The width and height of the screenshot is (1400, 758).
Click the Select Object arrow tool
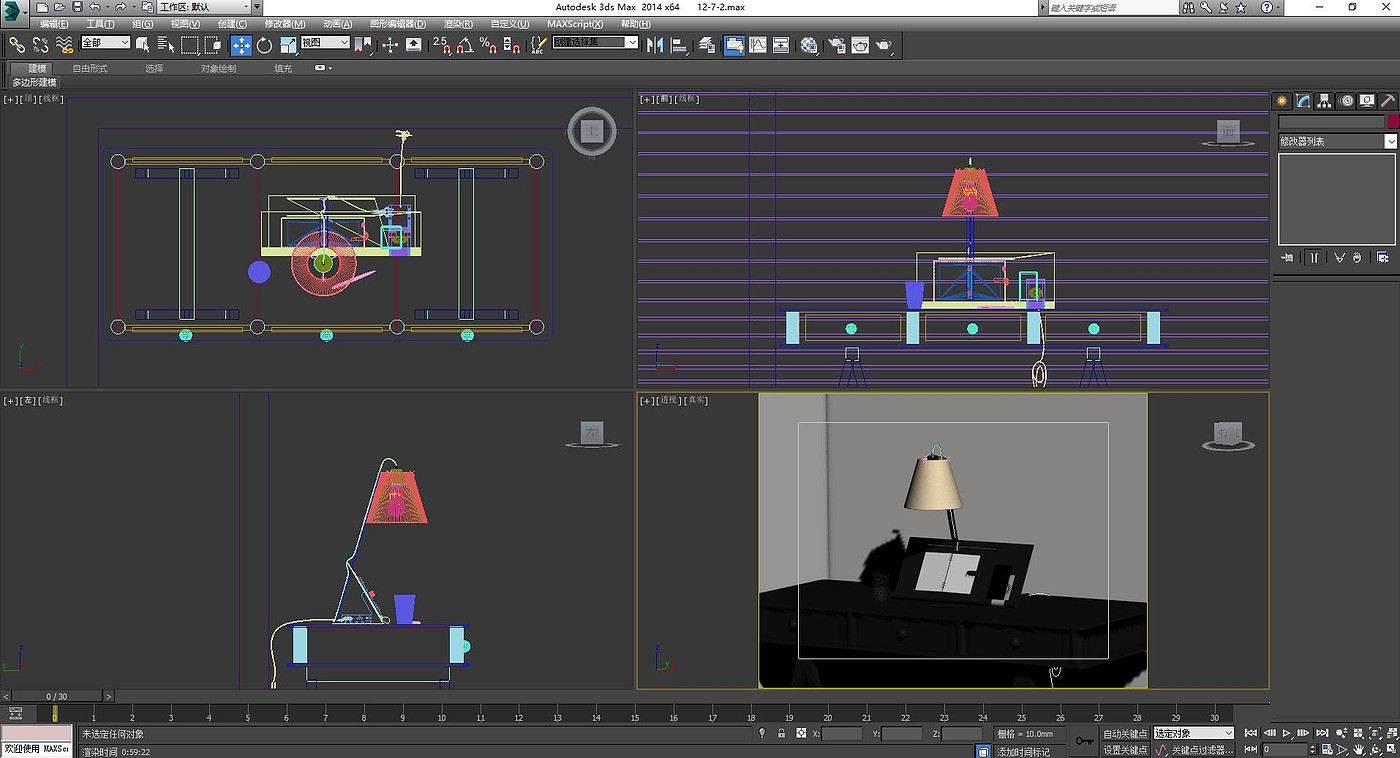point(142,45)
